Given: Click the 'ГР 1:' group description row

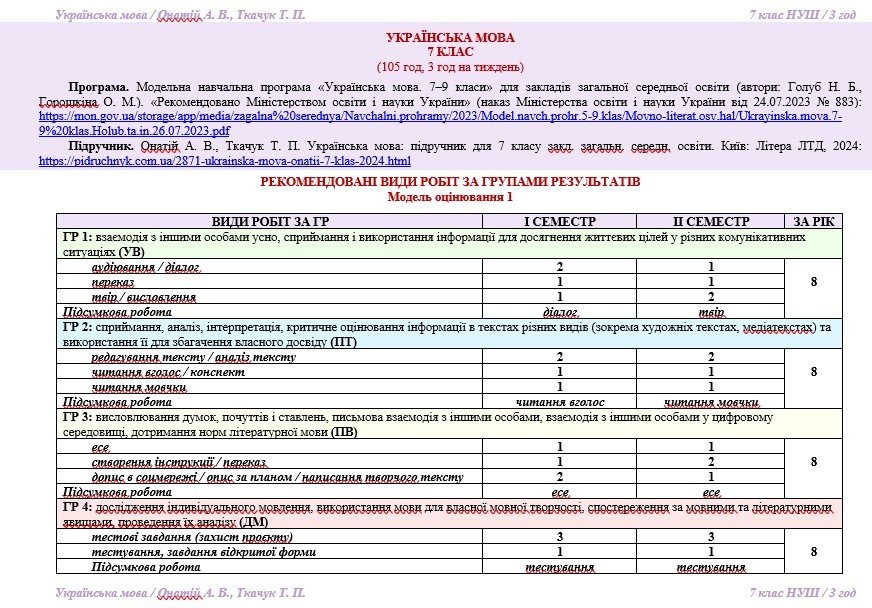Looking at the screenshot, I should pos(449,244).
